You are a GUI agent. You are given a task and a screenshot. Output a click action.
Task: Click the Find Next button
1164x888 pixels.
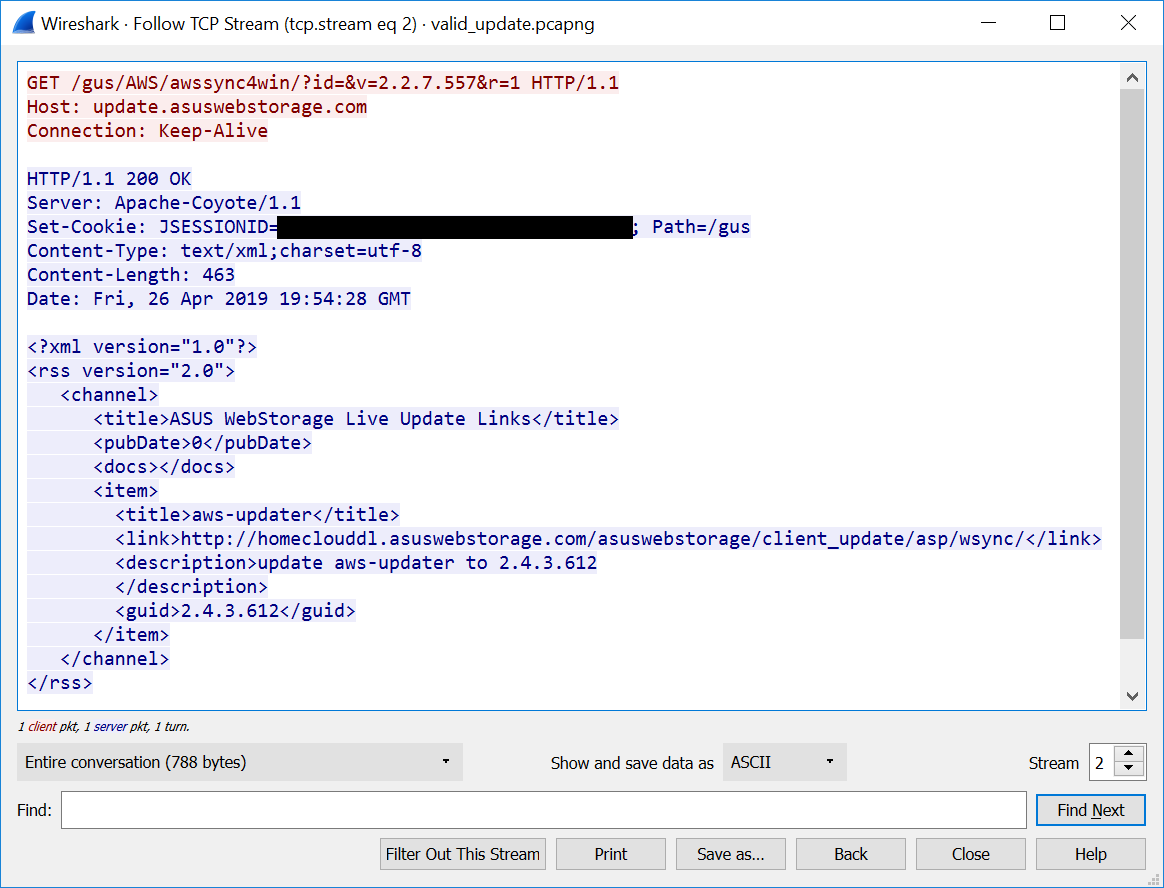click(x=1090, y=810)
